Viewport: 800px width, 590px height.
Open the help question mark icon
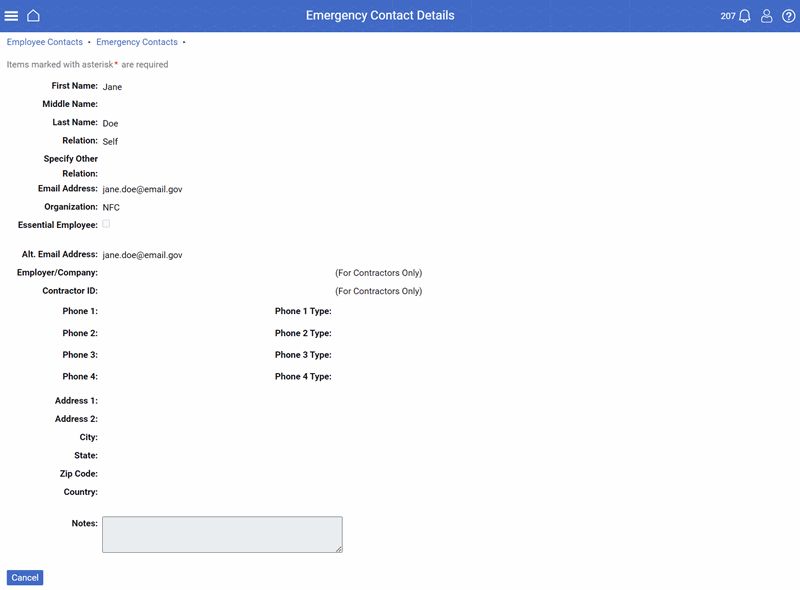pos(788,16)
